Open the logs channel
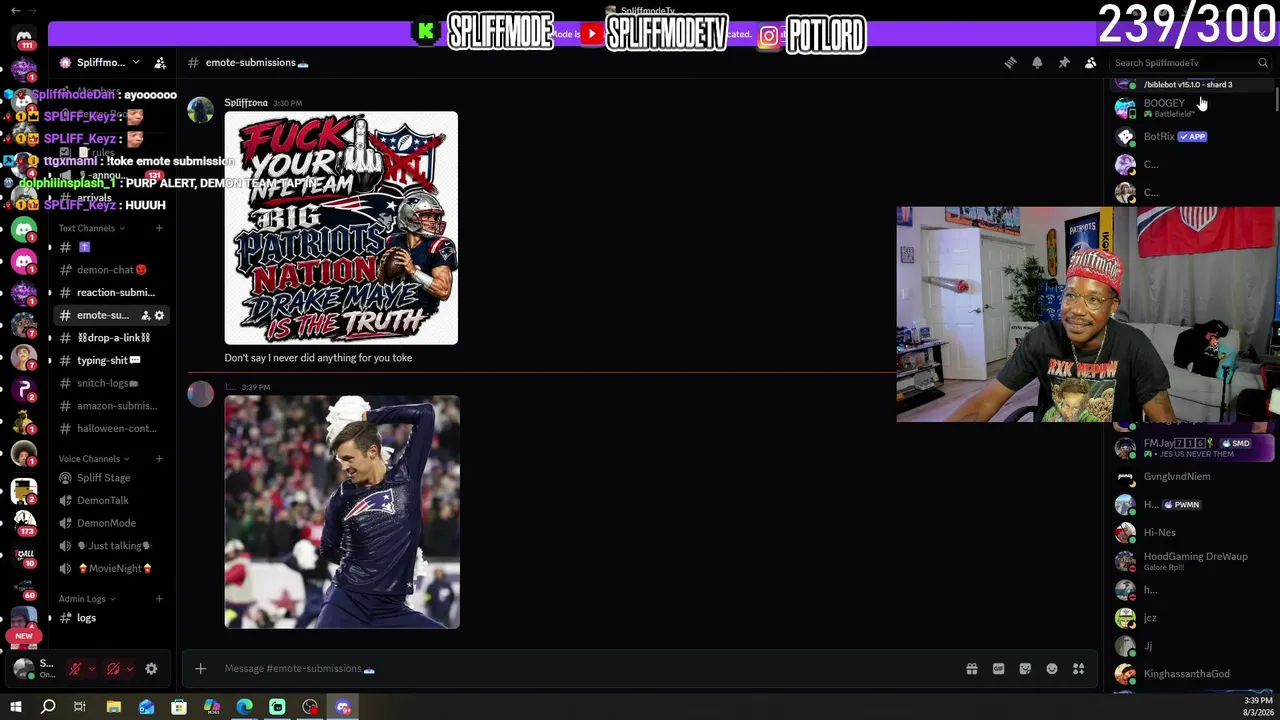 pyautogui.click(x=110, y=618)
